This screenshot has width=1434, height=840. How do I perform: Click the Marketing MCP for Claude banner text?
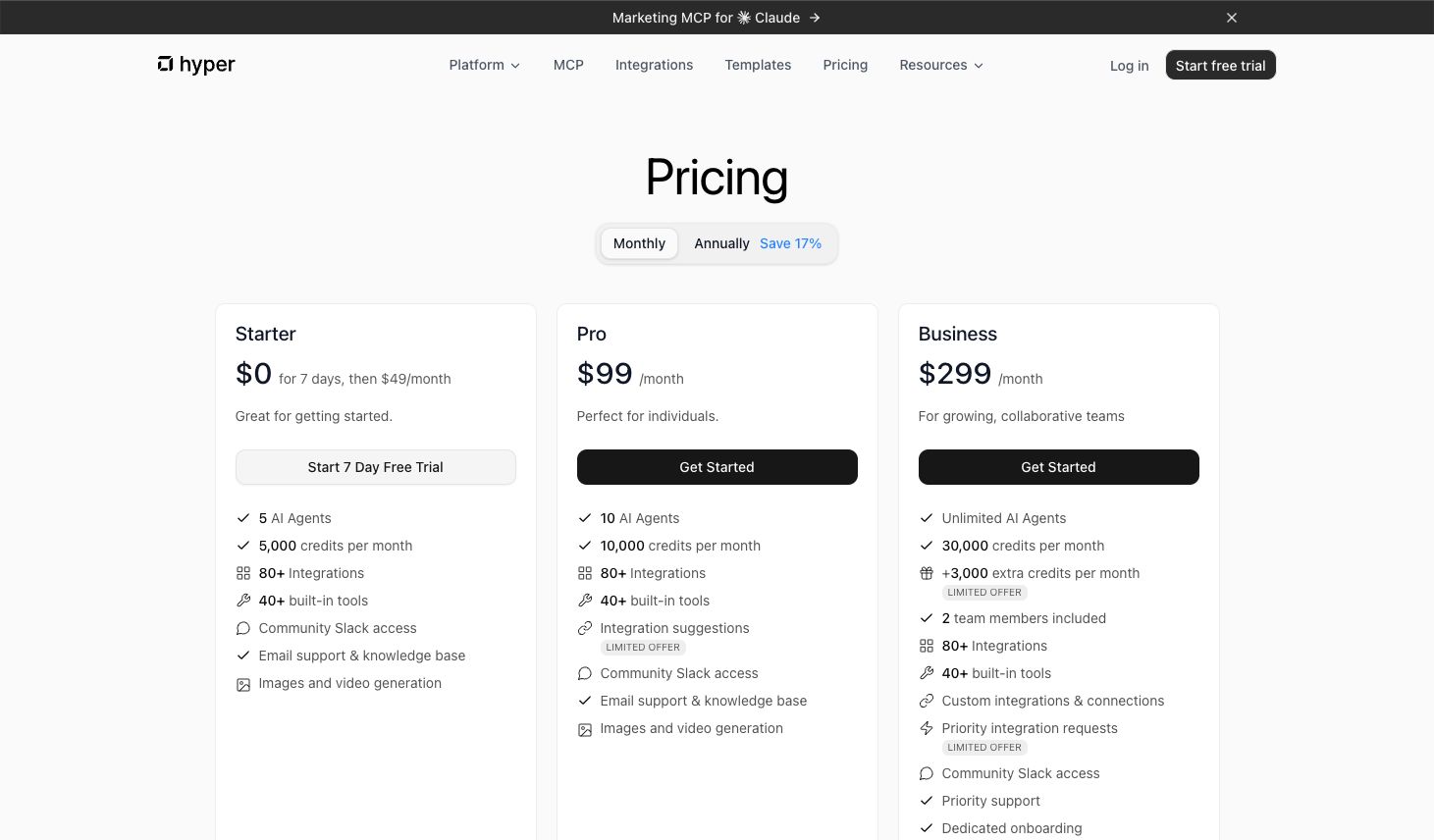(706, 18)
